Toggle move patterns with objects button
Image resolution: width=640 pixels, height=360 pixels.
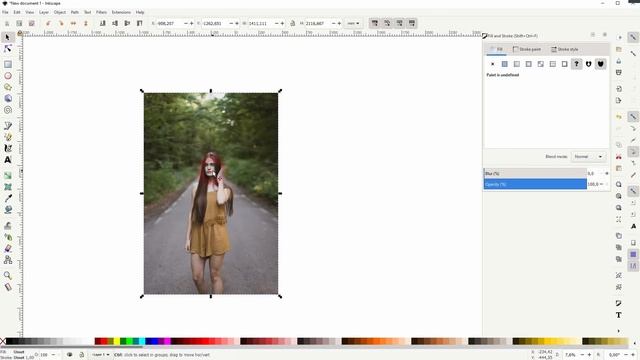[x=411, y=23]
